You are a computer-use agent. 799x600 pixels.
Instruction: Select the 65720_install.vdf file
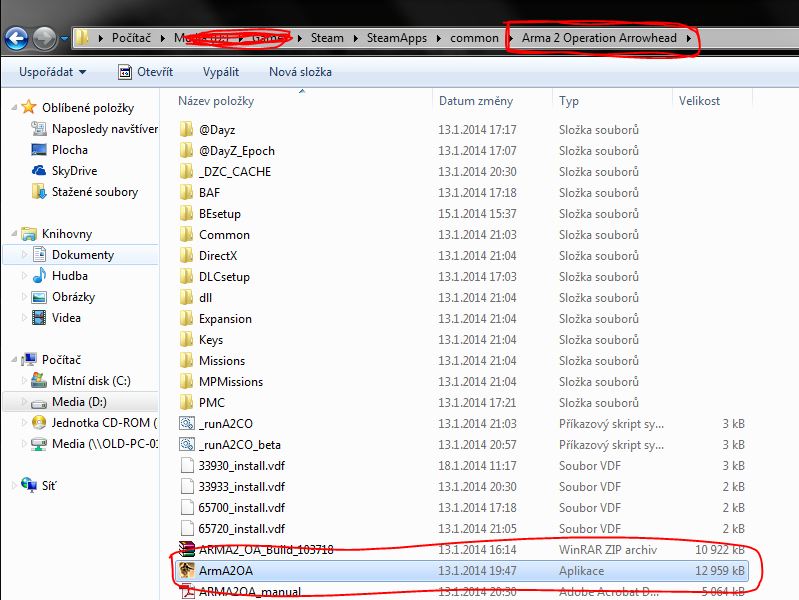pyautogui.click(x=461, y=528)
